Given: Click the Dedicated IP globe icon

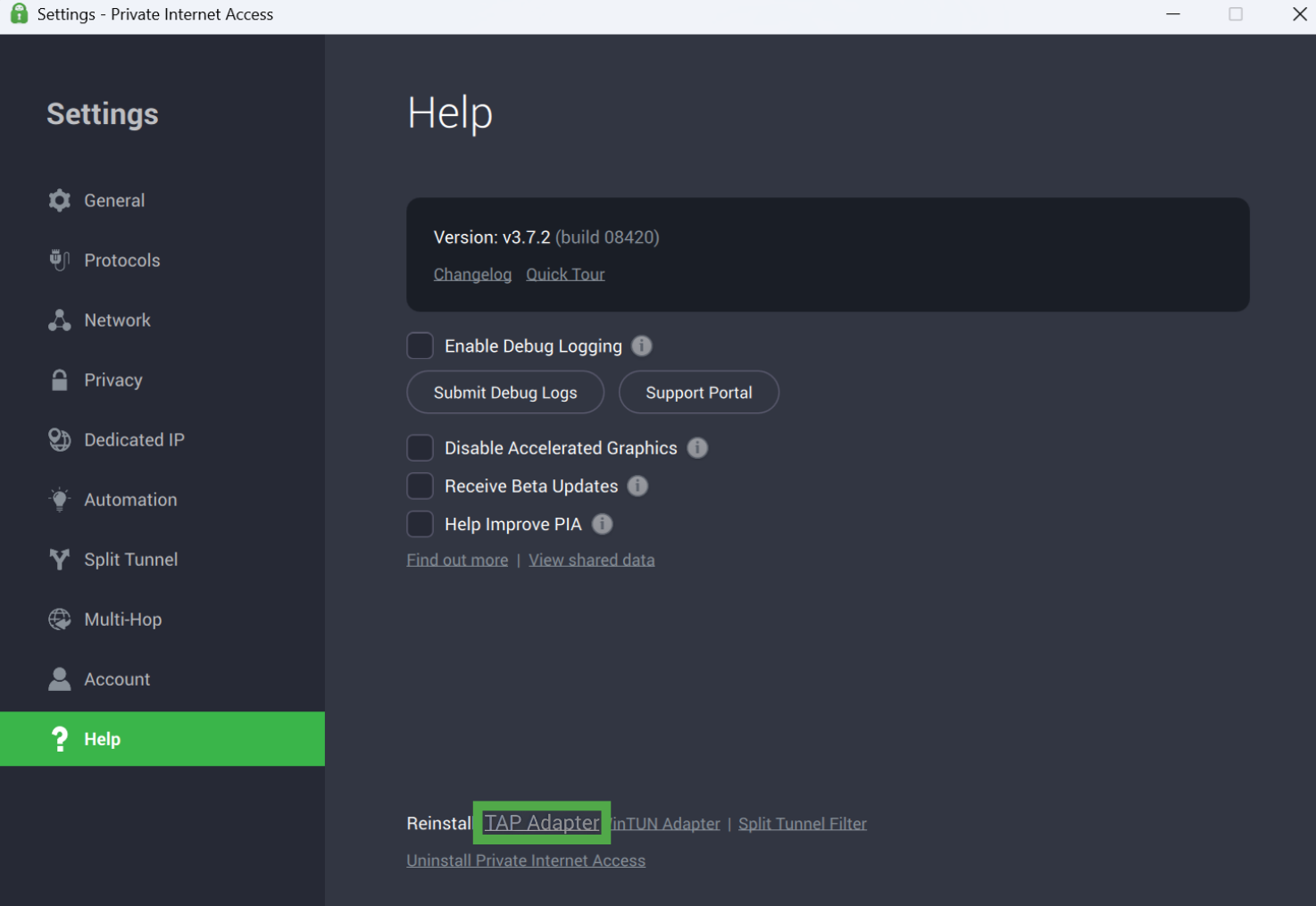Looking at the screenshot, I should point(60,440).
